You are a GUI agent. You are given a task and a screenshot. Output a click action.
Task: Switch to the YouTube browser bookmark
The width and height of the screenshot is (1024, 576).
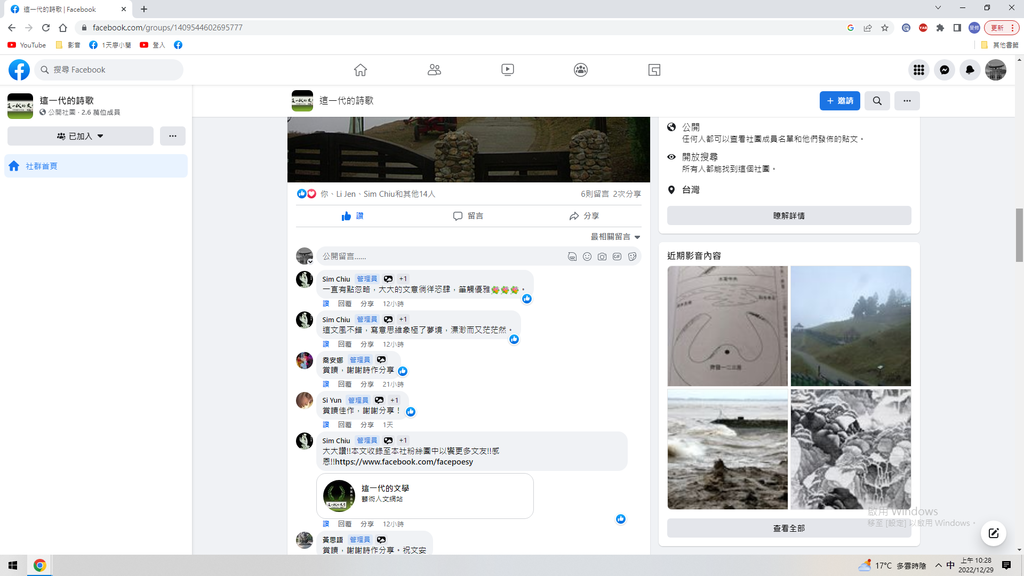(27, 45)
